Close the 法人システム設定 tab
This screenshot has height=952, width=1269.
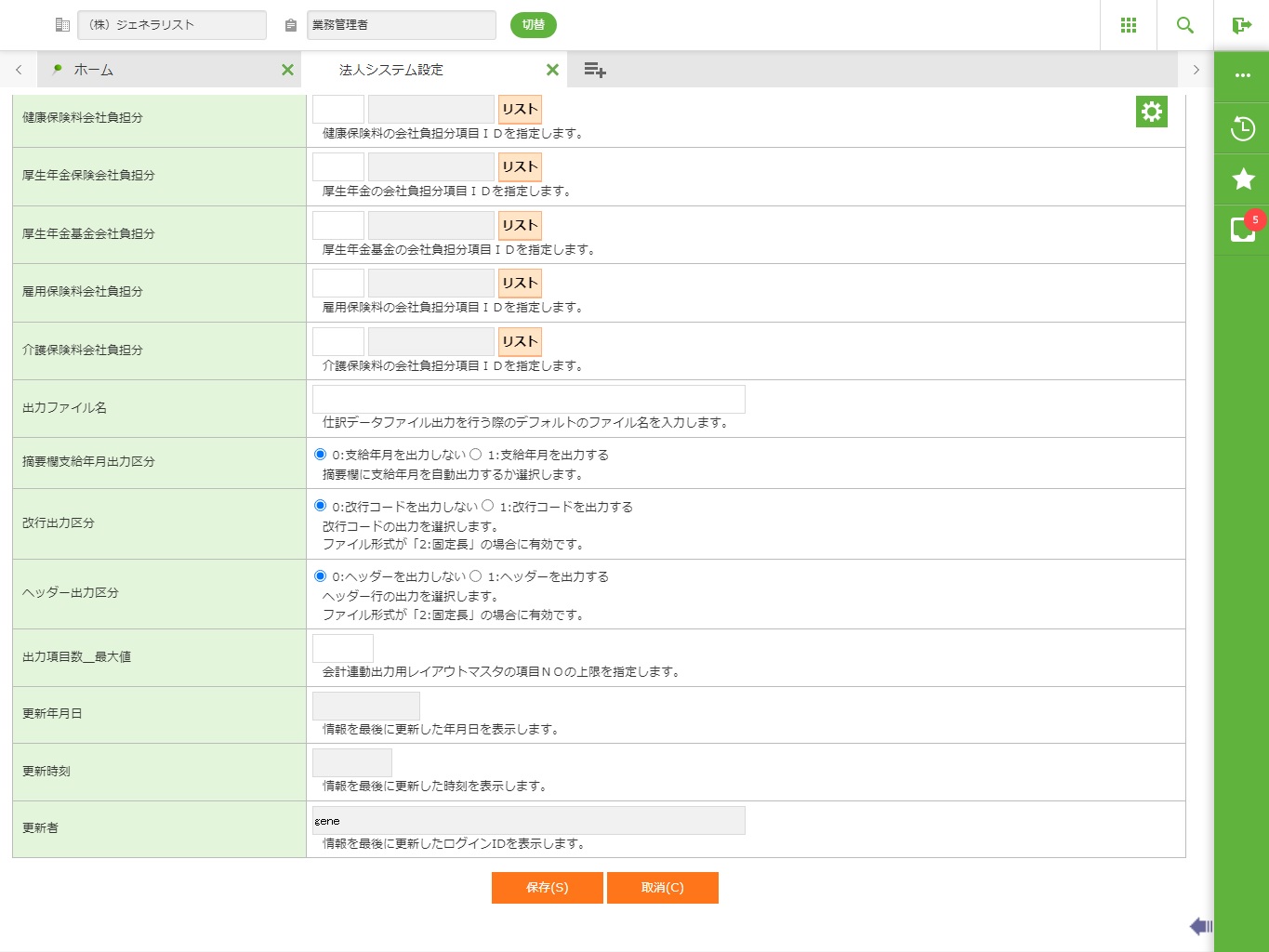coord(552,70)
